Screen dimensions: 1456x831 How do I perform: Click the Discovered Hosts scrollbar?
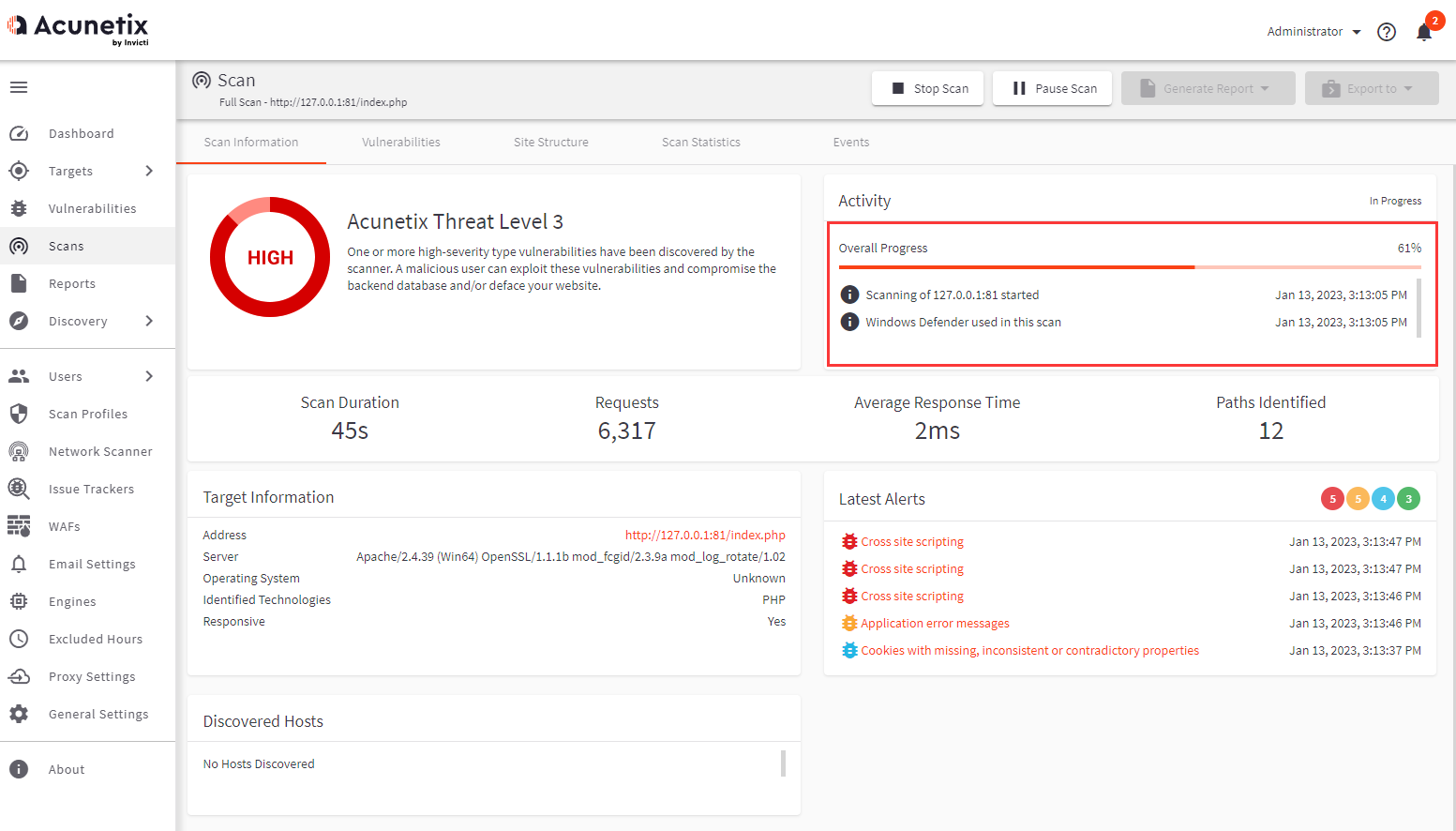coord(783,763)
